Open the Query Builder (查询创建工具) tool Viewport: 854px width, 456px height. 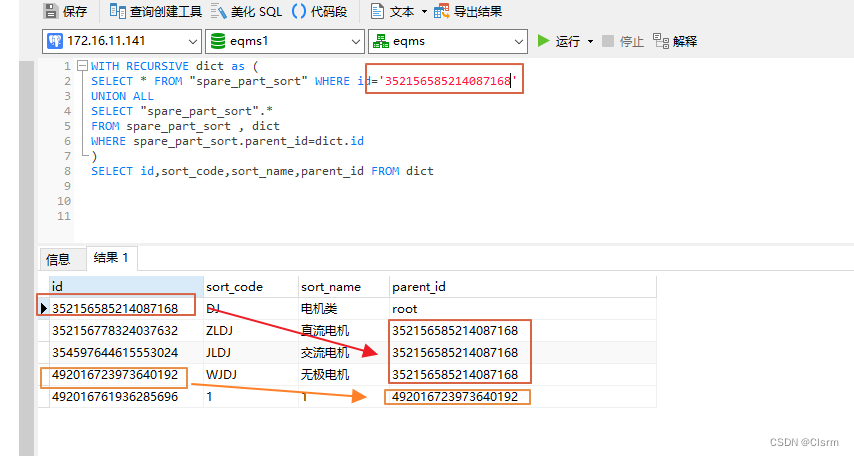tap(156, 11)
